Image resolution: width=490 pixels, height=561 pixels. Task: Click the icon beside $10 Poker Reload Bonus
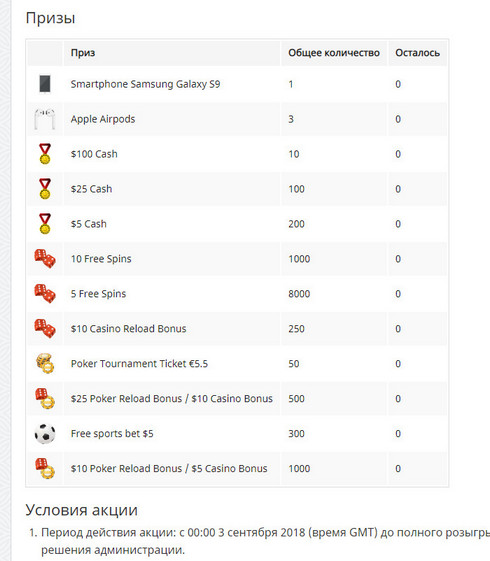coord(45,468)
